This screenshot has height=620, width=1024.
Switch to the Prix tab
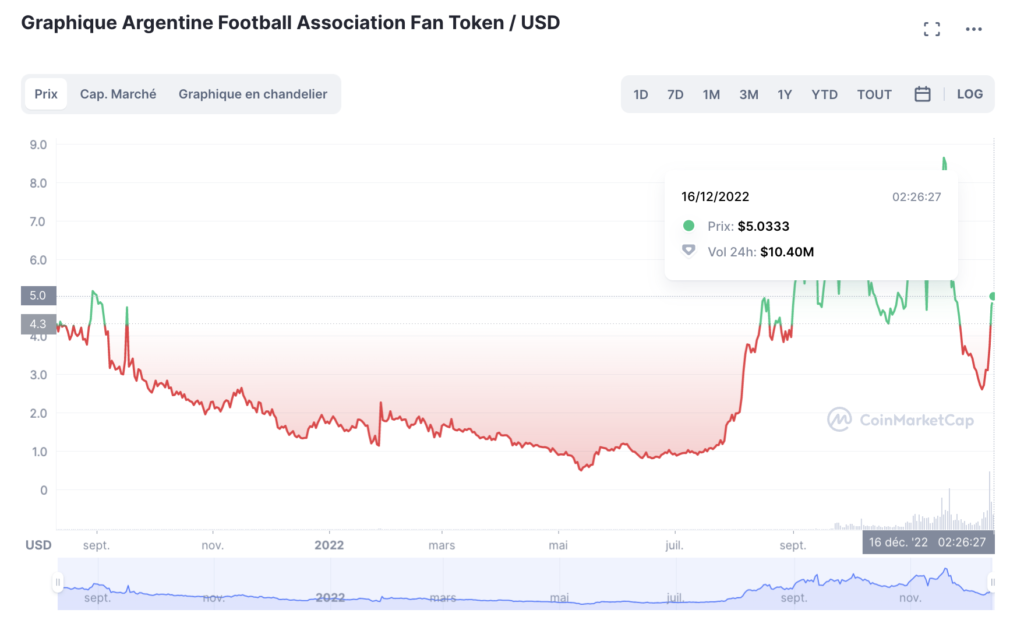[46, 94]
